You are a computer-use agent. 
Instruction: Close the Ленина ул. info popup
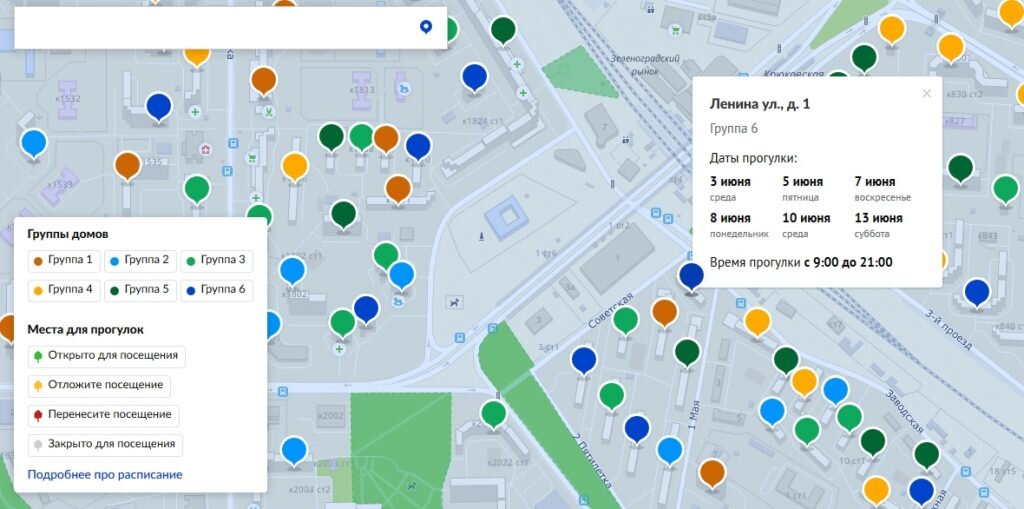tap(926, 93)
